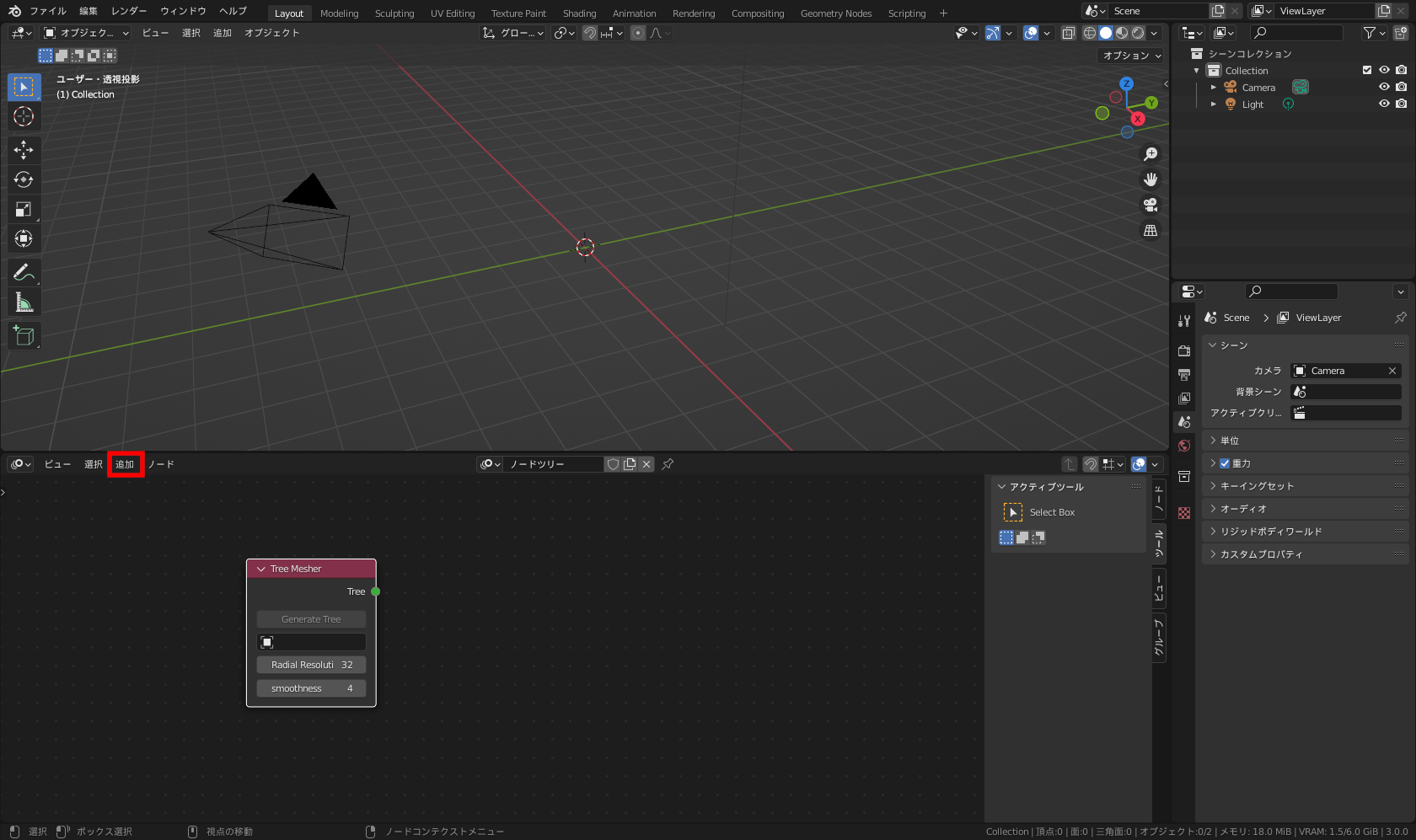This screenshot has width=1416, height=840.
Task: Pin the node tree with pin icon
Action: click(x=668, y=464)
